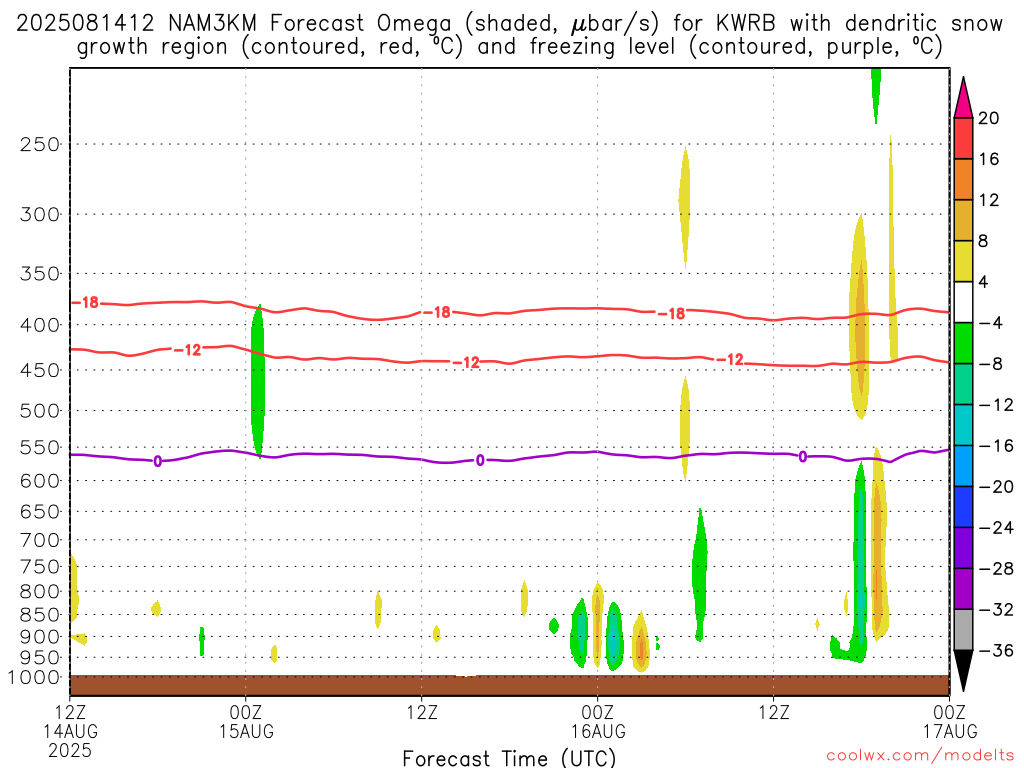Click the 00Z 16AUG time label
Viewport: 1024px width, 768px height.
click(x=598, y=722)
